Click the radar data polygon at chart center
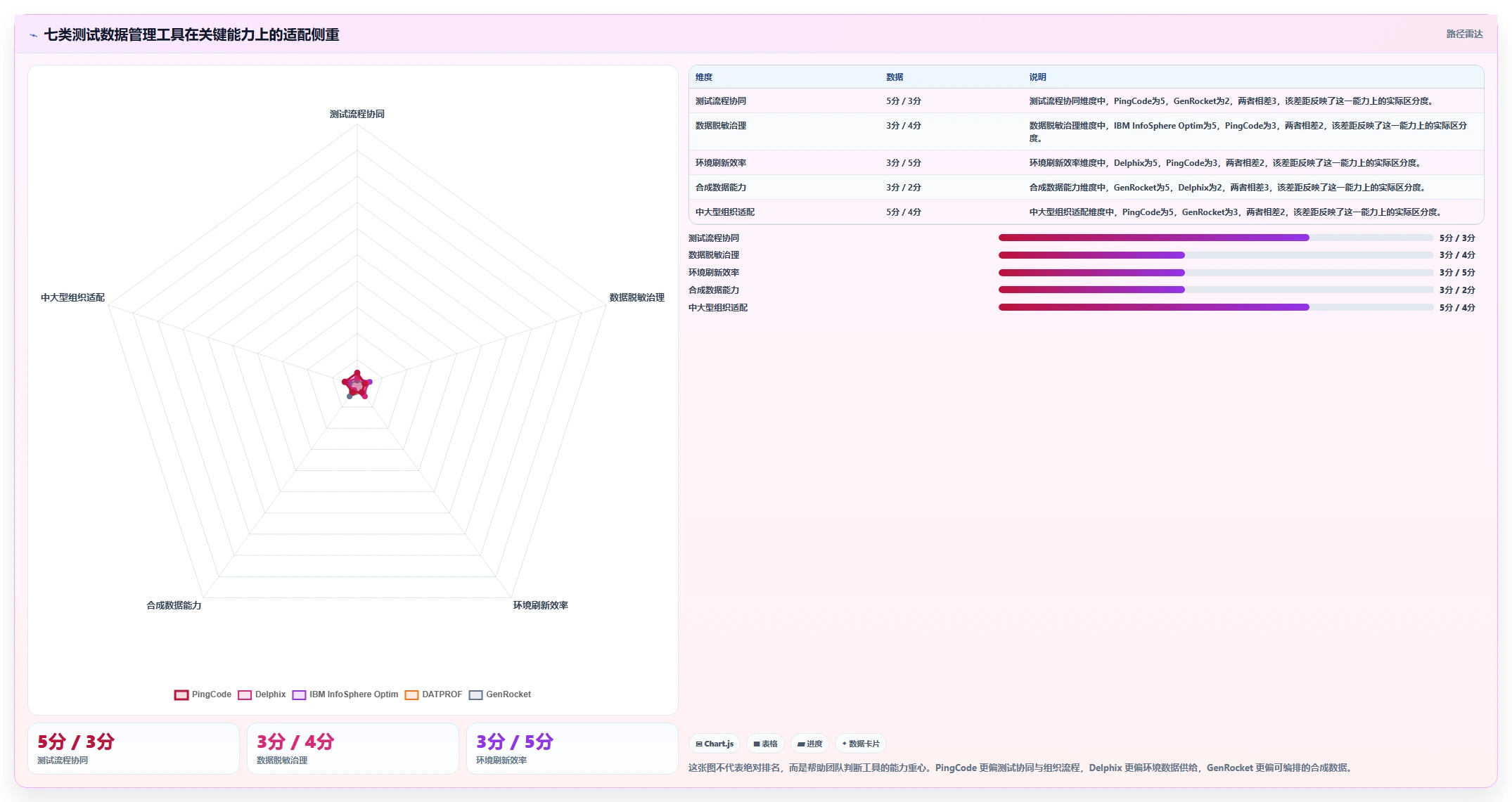The width and height of the screenshot is (1512, 802). [x=357, y=385]
